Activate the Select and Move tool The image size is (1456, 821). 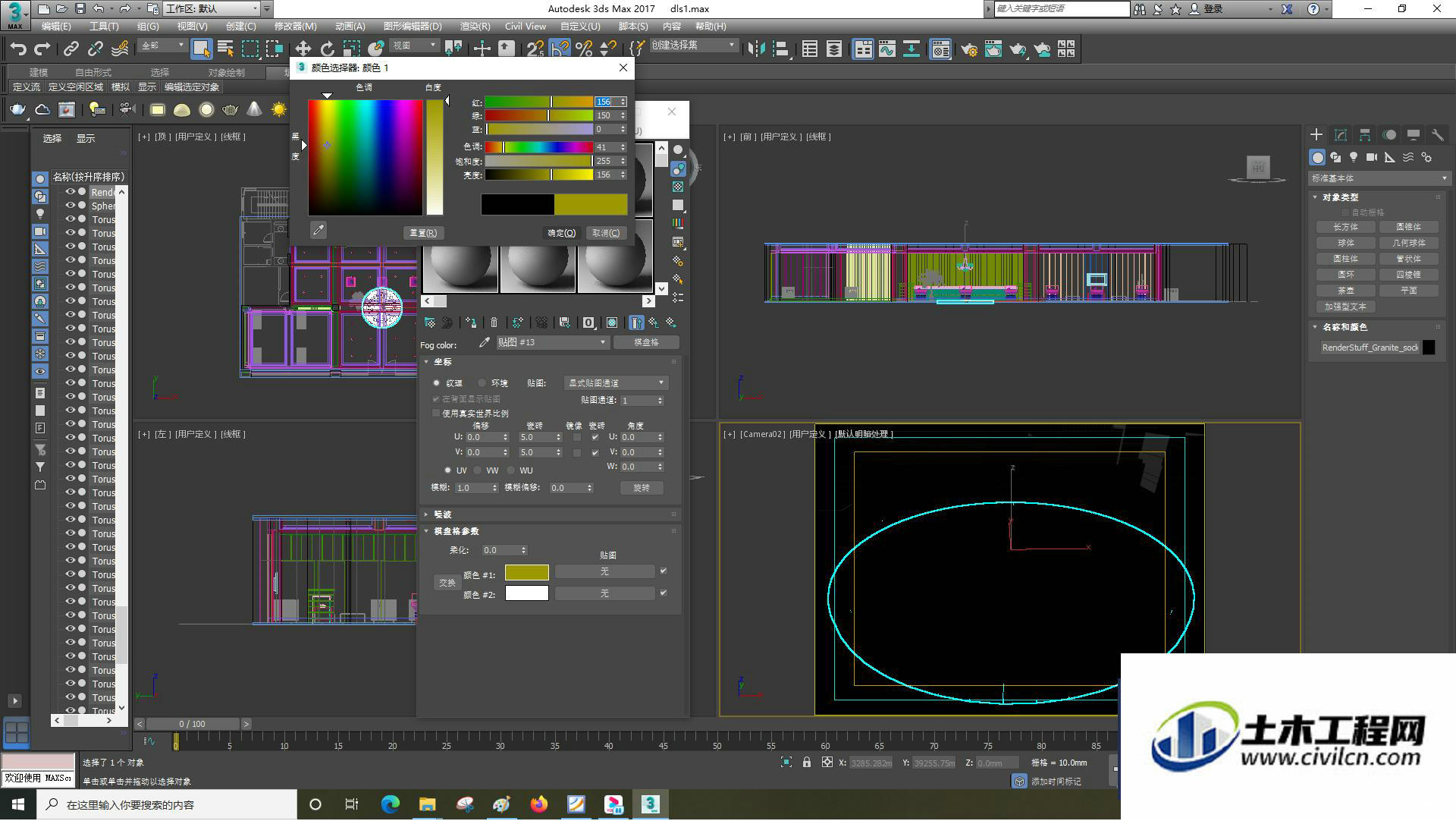(x=303, y=49)
